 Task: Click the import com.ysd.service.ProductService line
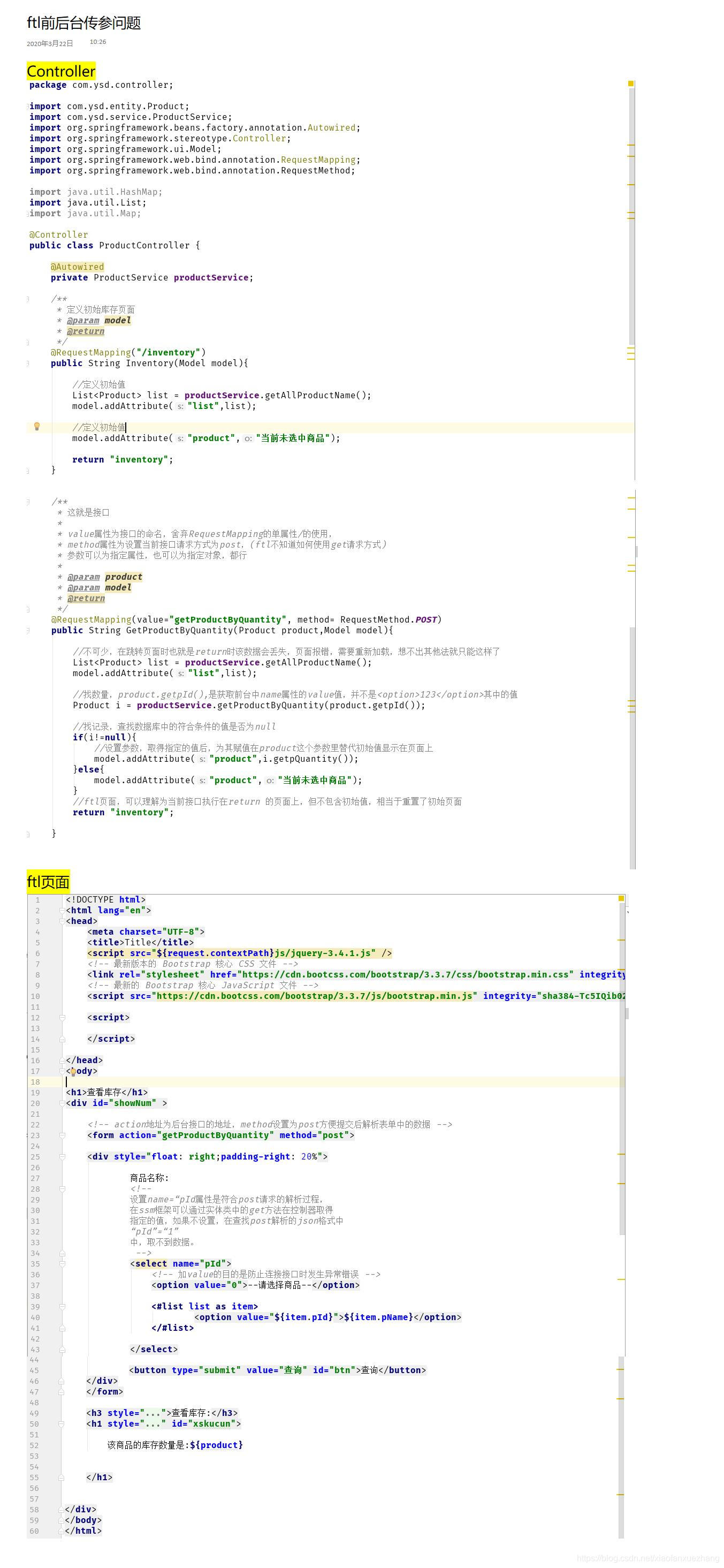(x=131, y=117)
